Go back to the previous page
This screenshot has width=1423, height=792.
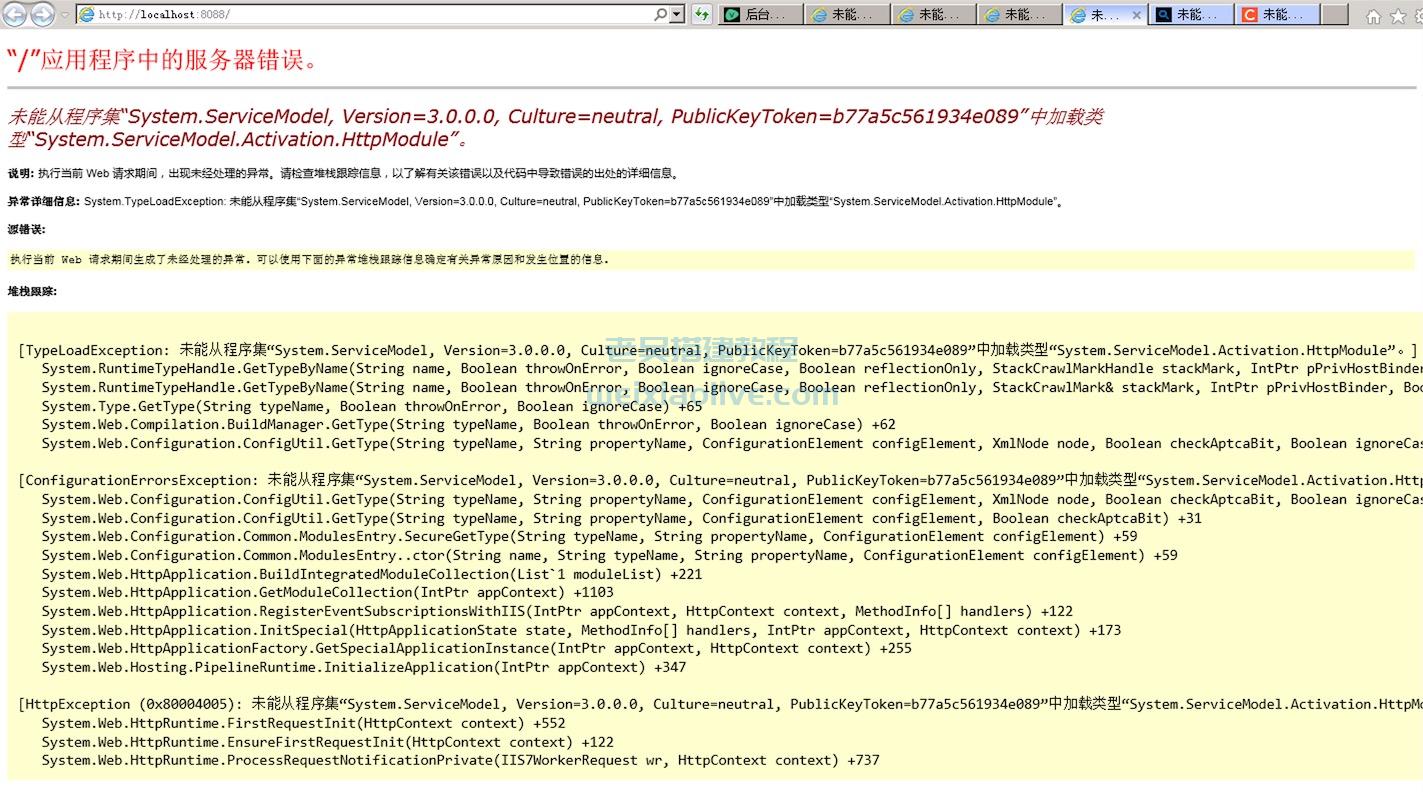pos(14,14)
